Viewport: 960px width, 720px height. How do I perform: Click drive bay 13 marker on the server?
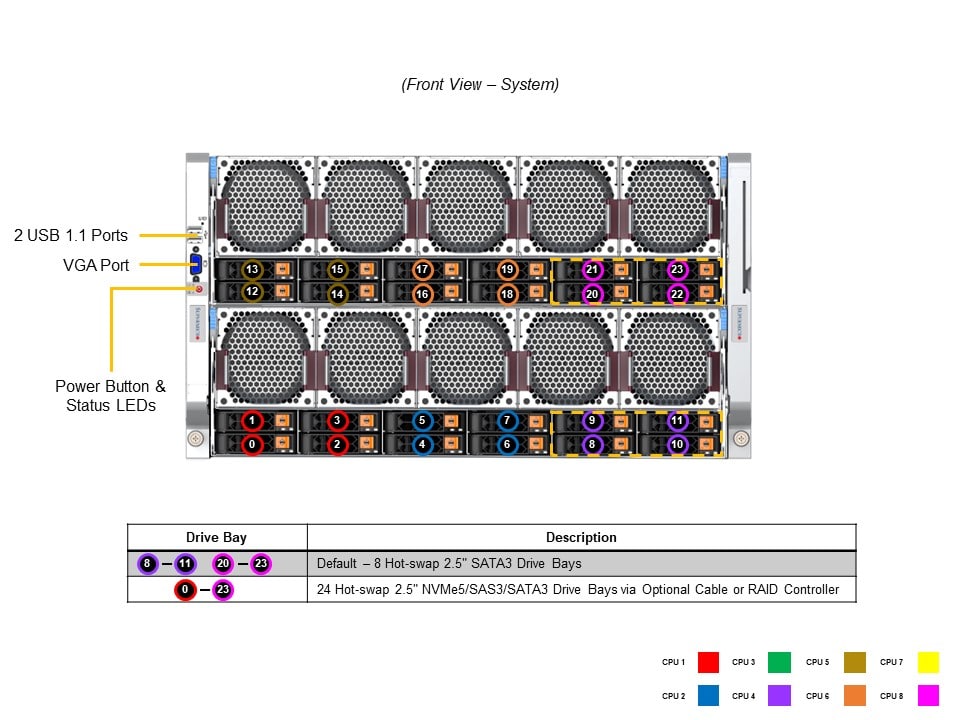253,270
